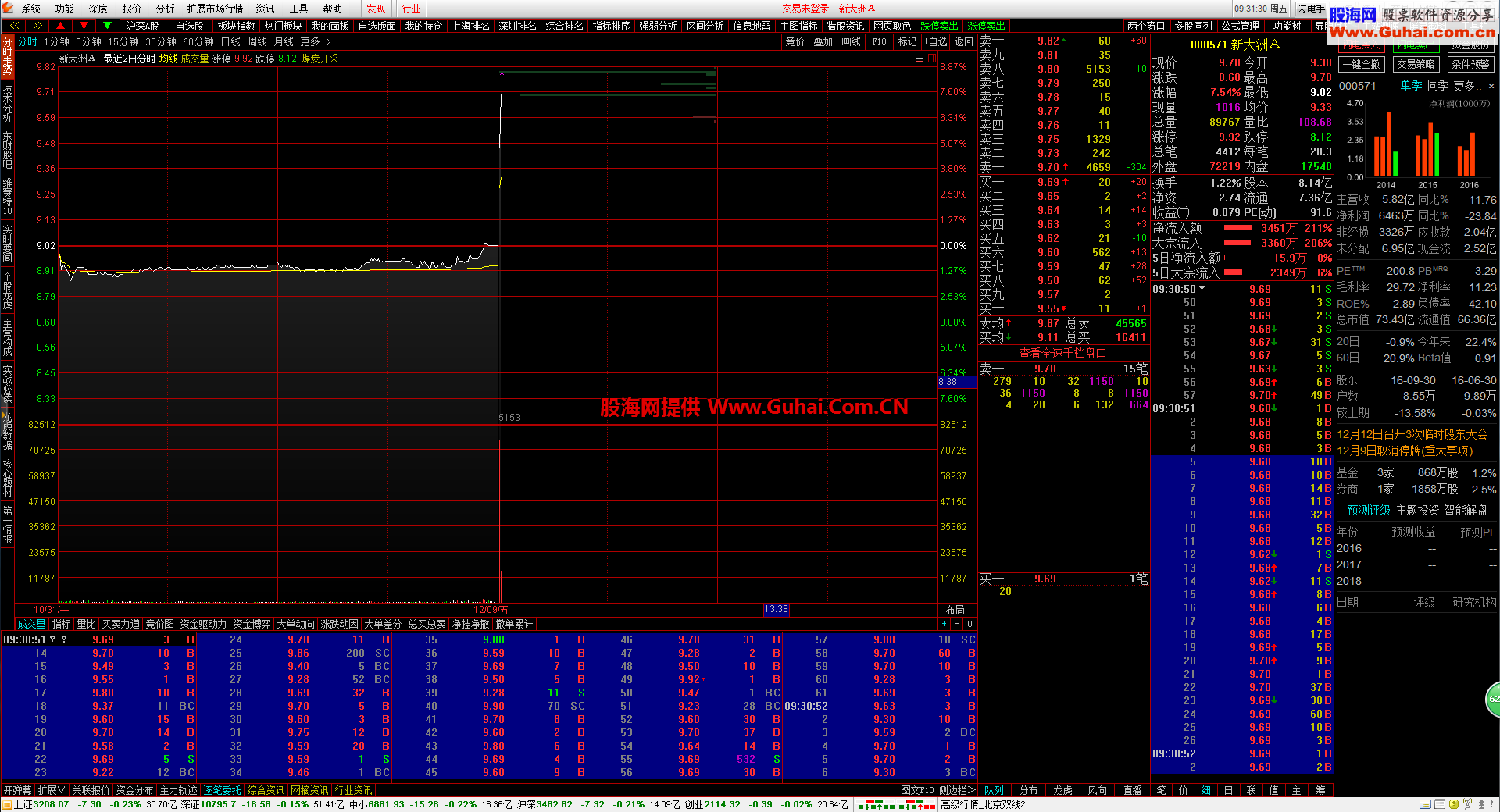
Task: Select the 资金博弈 indicator tab
Action: (252, 624)
